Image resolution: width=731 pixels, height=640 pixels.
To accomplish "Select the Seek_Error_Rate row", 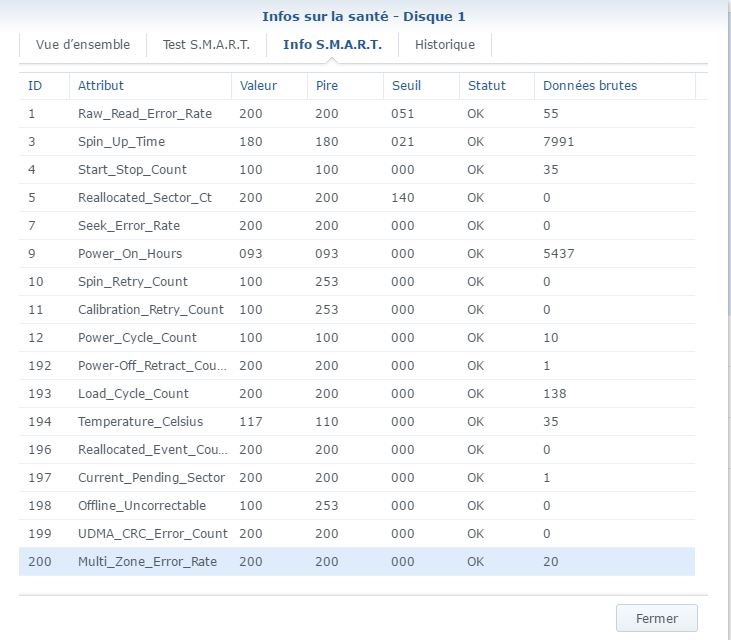I will 357,226.
